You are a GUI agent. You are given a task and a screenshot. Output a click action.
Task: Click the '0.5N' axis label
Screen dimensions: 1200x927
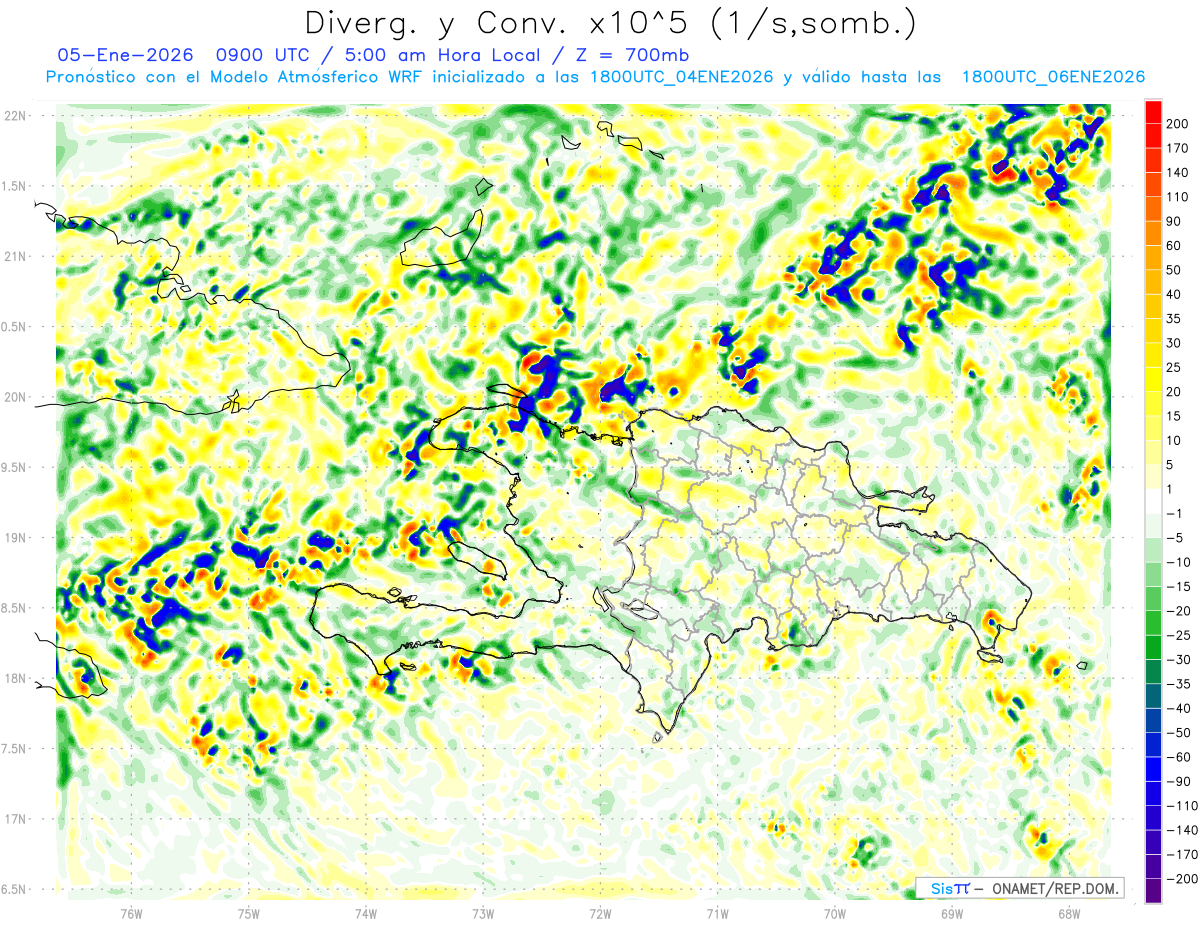15,327
